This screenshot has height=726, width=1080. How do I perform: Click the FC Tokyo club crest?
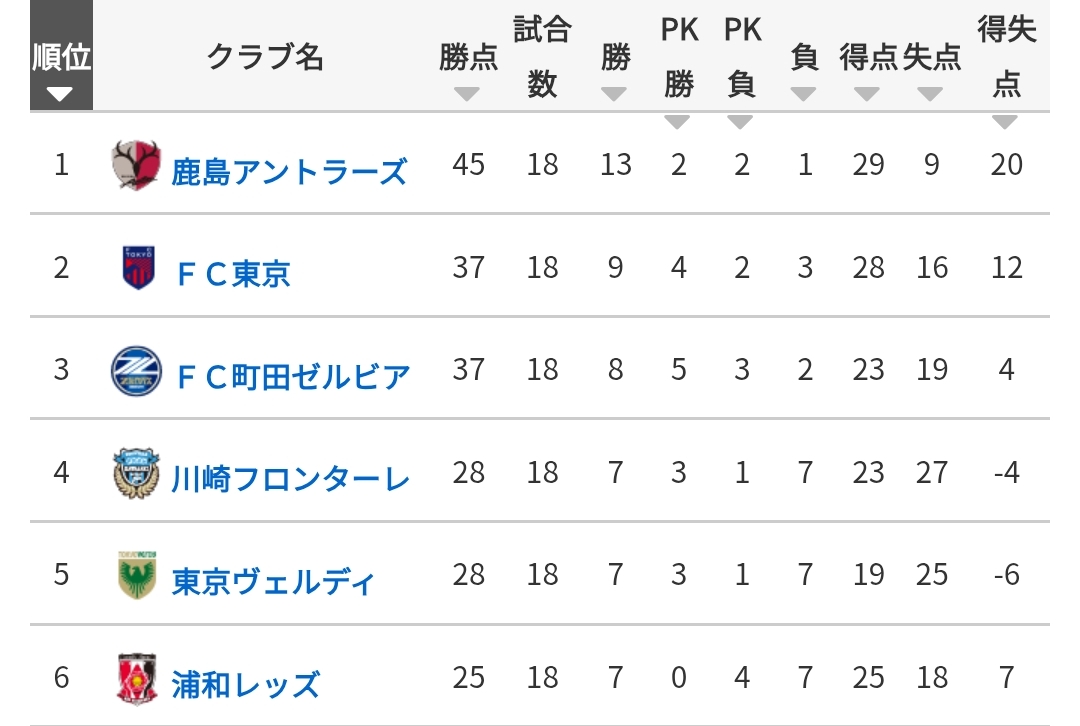(138, 267)
